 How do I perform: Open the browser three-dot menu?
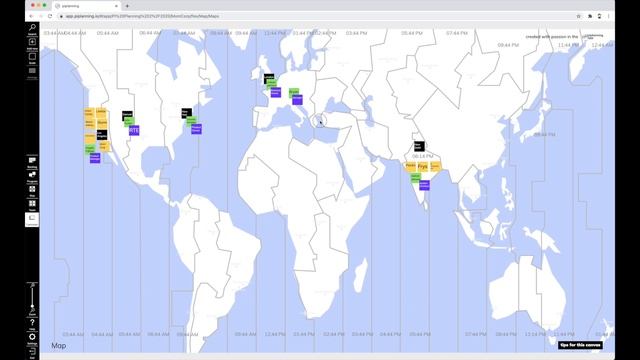click(x=609, y=16)
